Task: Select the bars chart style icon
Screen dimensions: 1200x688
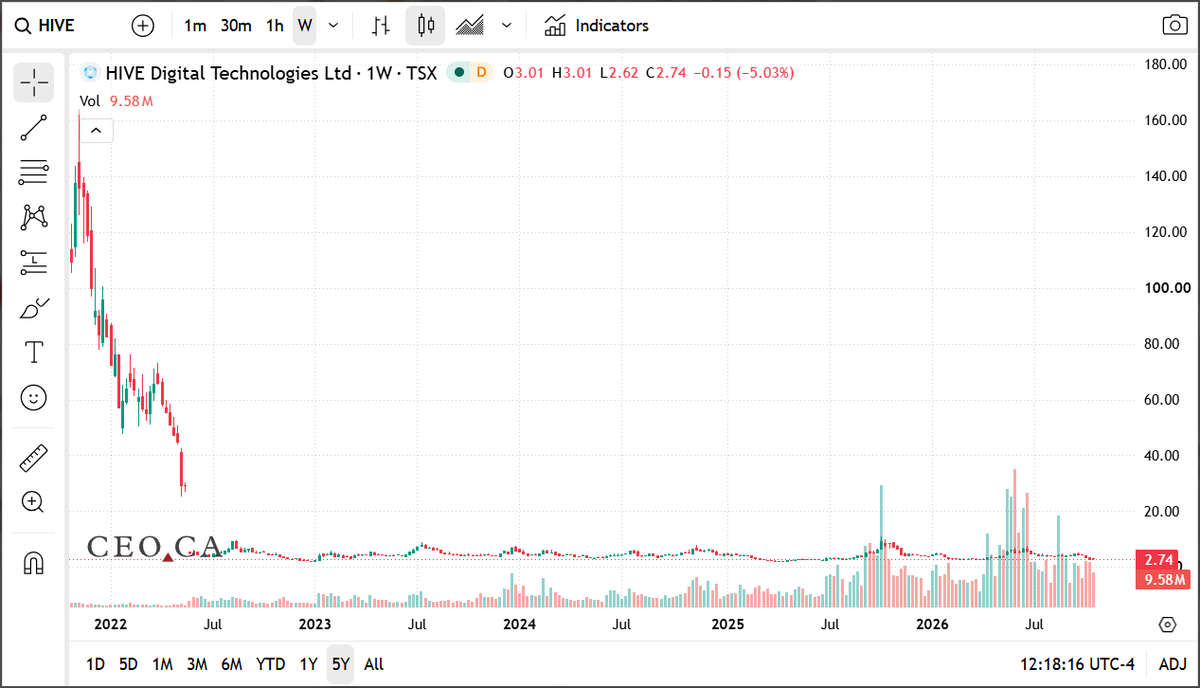Action: tap(380, 26)
